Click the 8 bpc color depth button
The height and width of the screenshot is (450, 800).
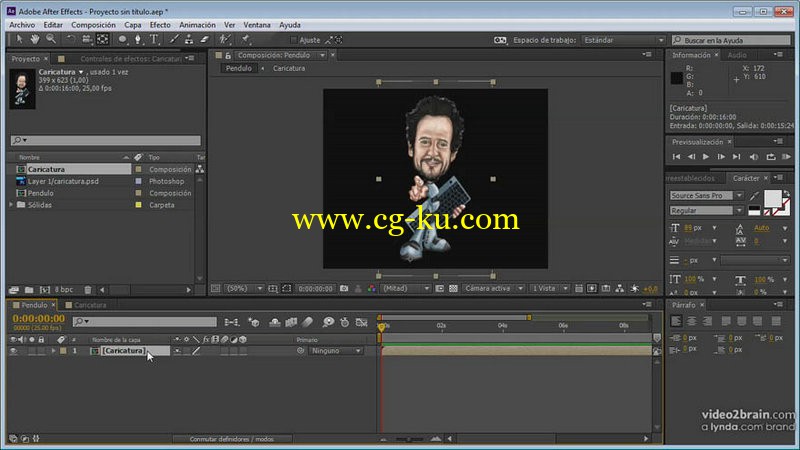coord(64,290)
